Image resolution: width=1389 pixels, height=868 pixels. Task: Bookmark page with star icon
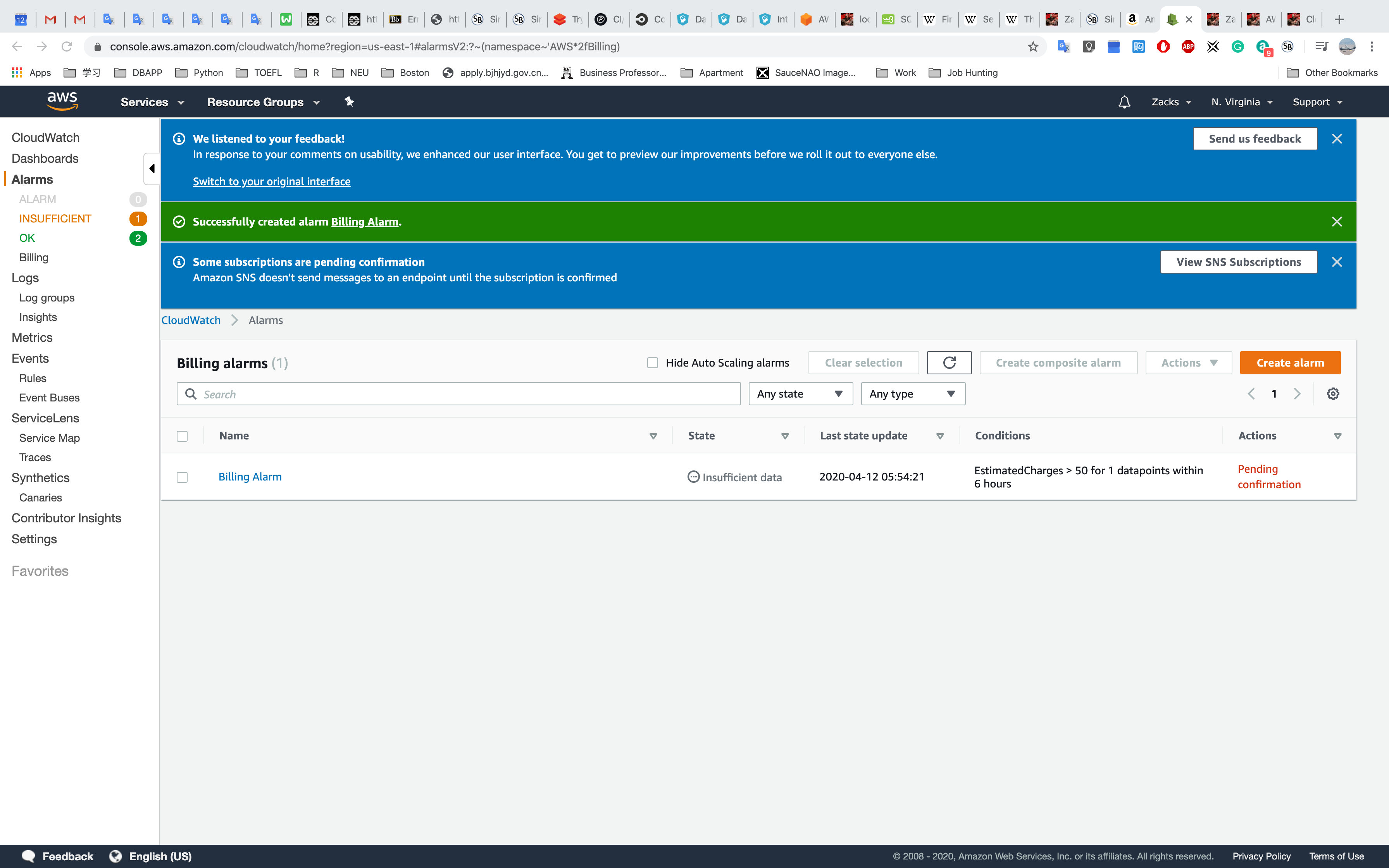(x=1032, y=46)
